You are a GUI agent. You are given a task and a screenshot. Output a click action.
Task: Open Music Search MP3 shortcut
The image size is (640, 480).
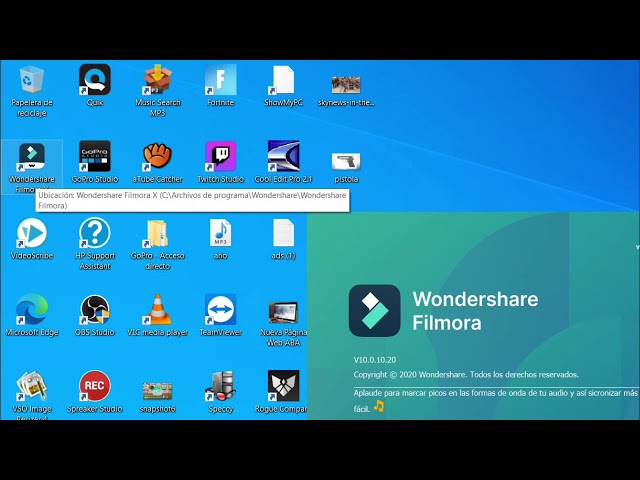tap(158, 91)
